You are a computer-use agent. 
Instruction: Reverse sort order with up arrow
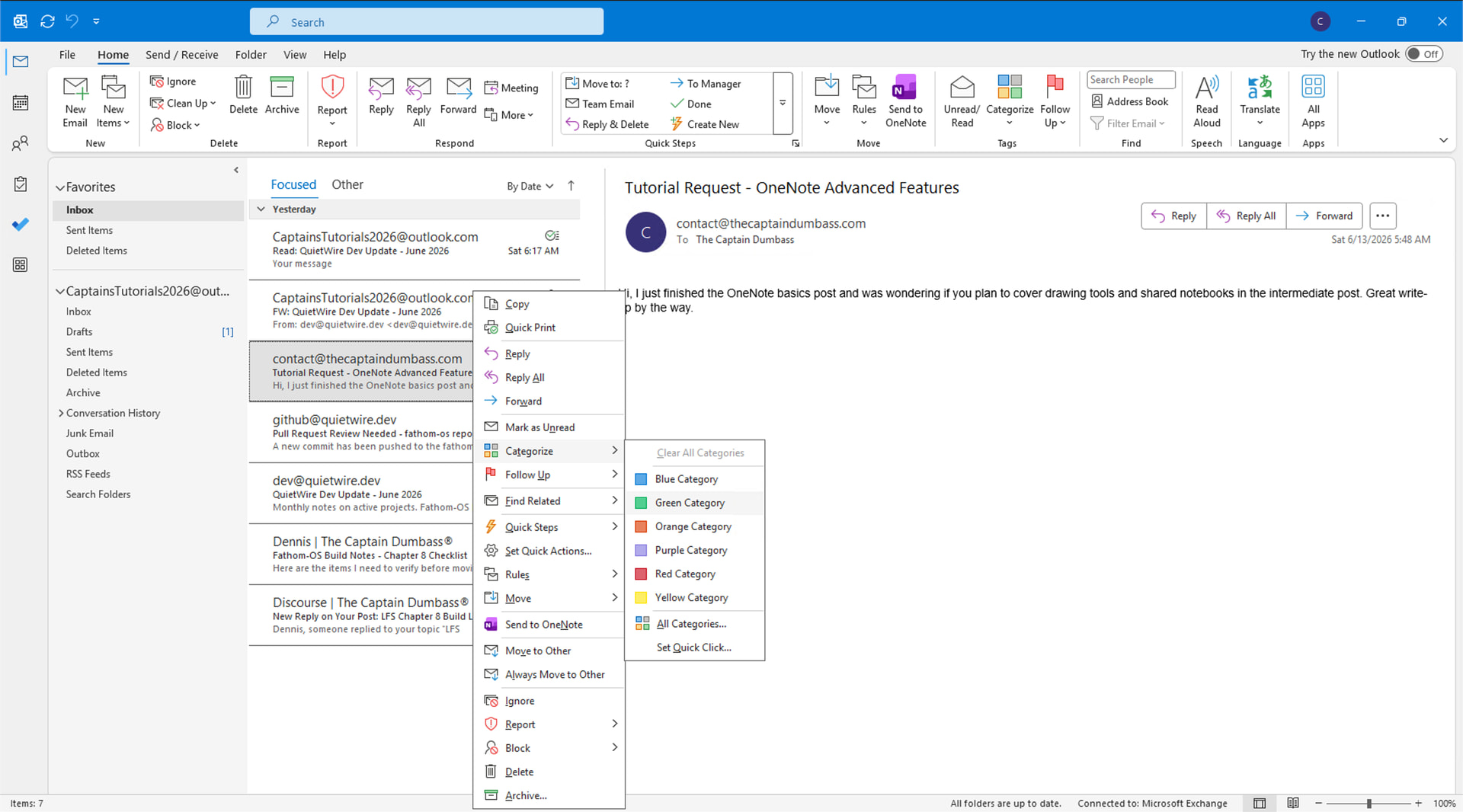point(571,185)
